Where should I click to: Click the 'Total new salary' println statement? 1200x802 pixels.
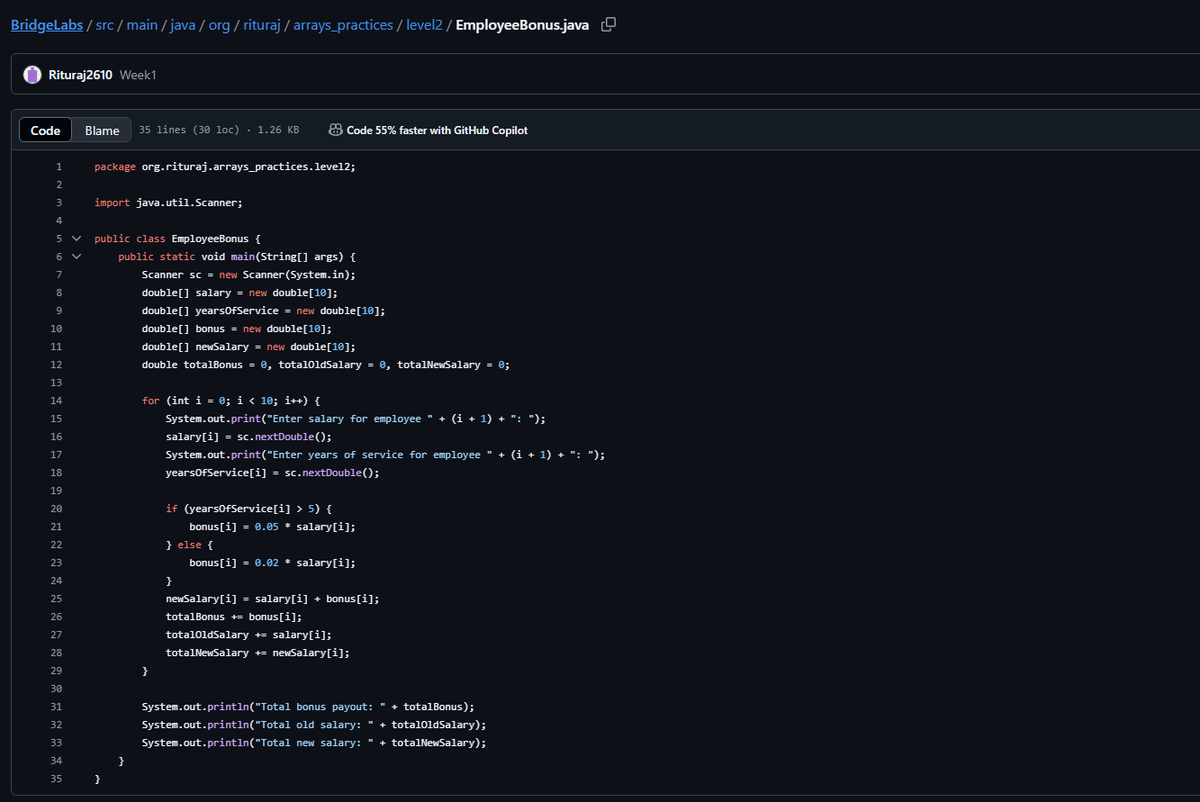(x=313, y=743)
